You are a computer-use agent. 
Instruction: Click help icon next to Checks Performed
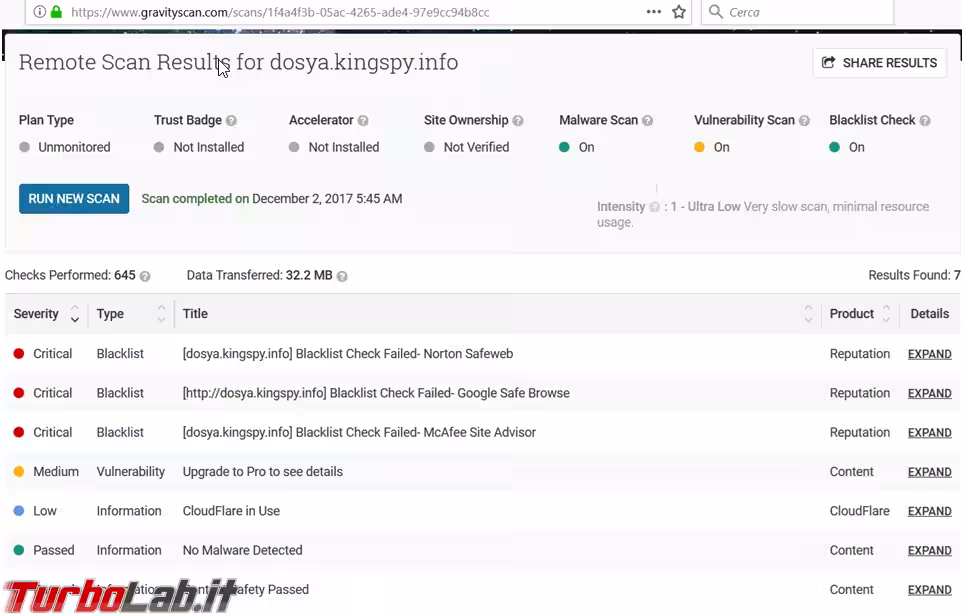145,276
